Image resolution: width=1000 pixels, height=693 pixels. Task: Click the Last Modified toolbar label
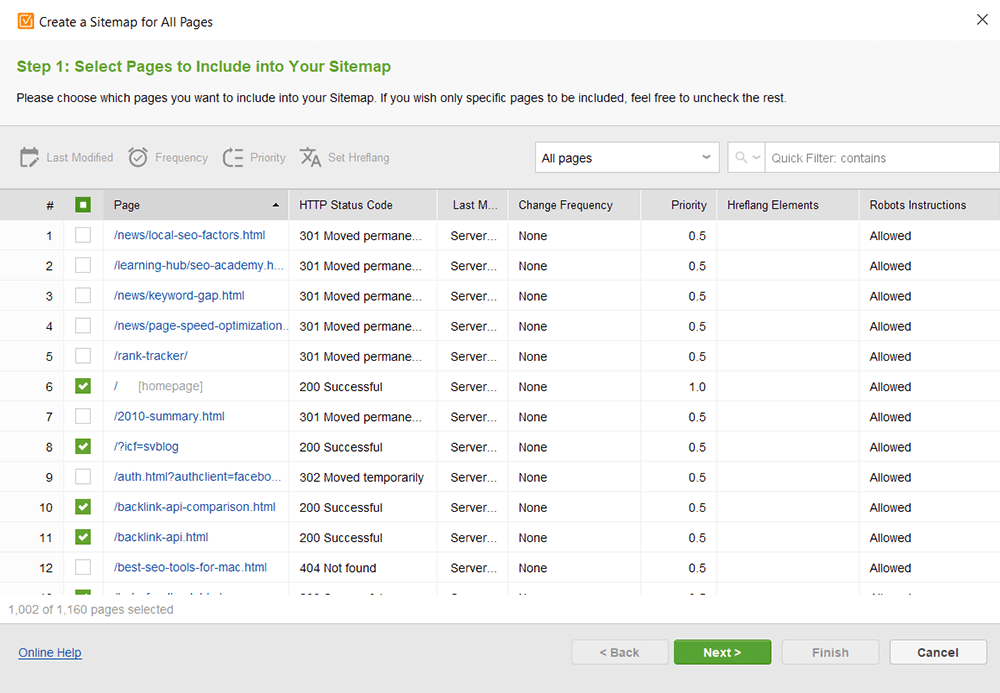[80, 157]
